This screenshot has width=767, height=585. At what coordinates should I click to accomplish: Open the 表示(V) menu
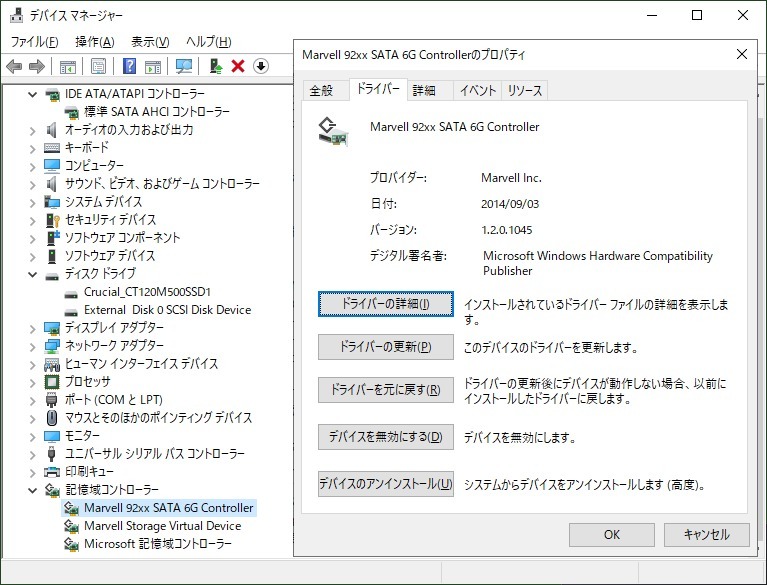[150, 42]
